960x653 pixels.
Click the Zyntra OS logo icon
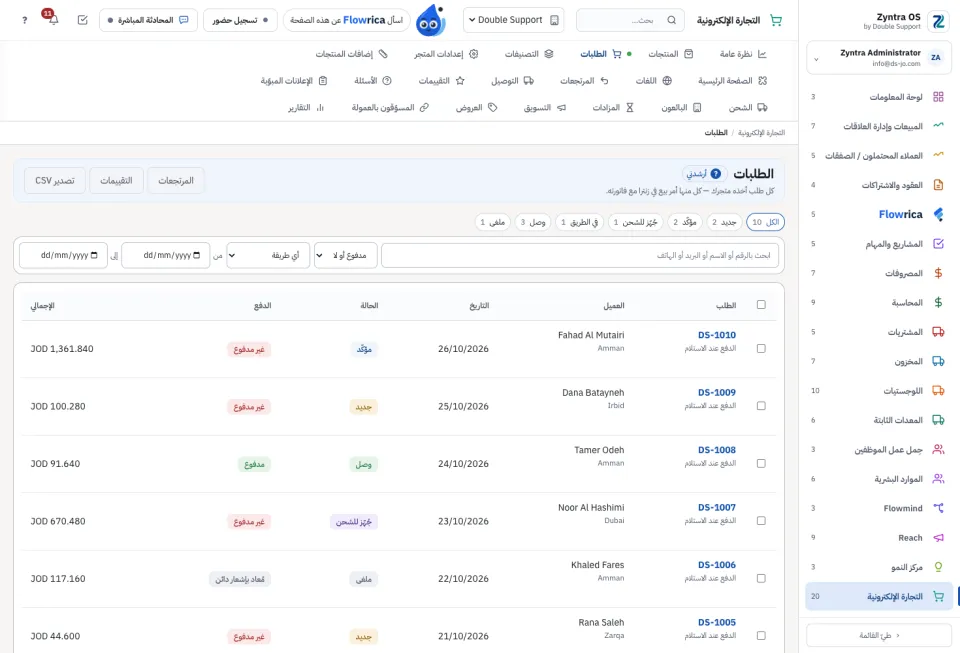coord(938,21)
